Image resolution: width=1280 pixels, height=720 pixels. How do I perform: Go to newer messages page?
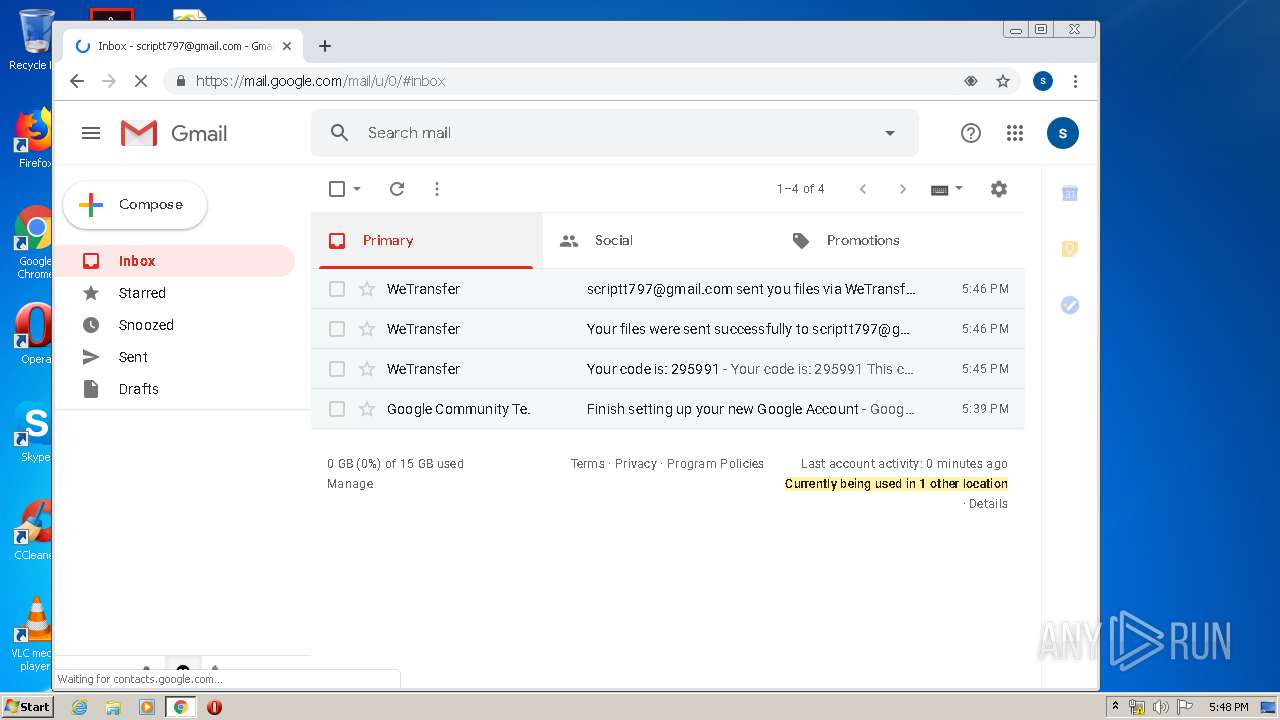pos(863,189)
